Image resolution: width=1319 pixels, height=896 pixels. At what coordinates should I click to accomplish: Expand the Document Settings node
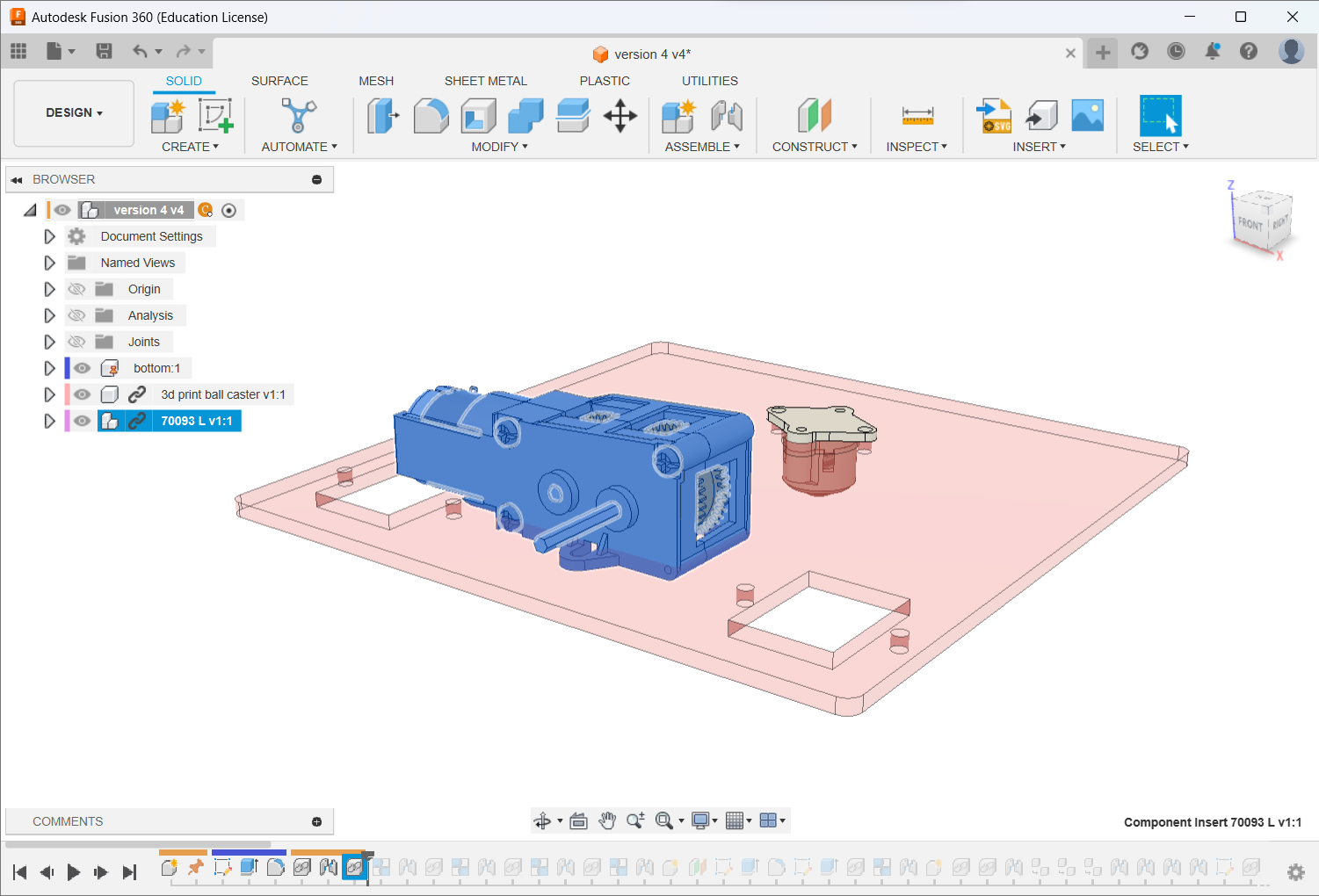tap(49, 236)
